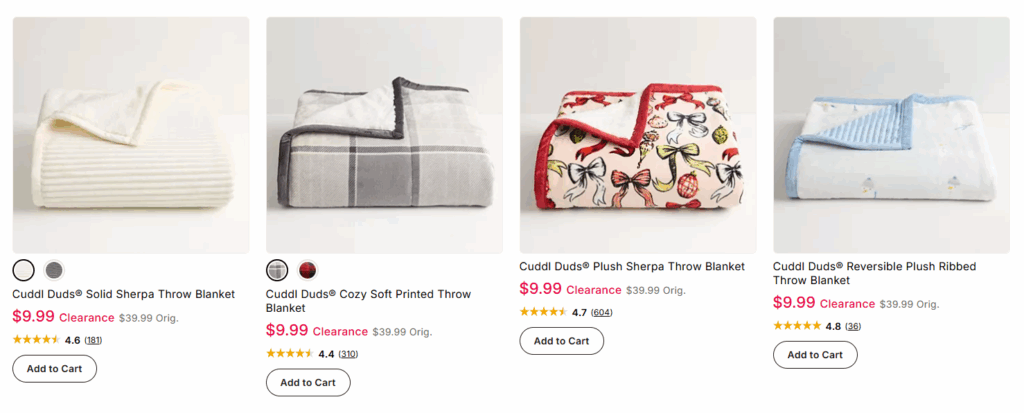
Task: Add the Reversible Plush Ribbed Throw to cart
Action: pos(814,355)
